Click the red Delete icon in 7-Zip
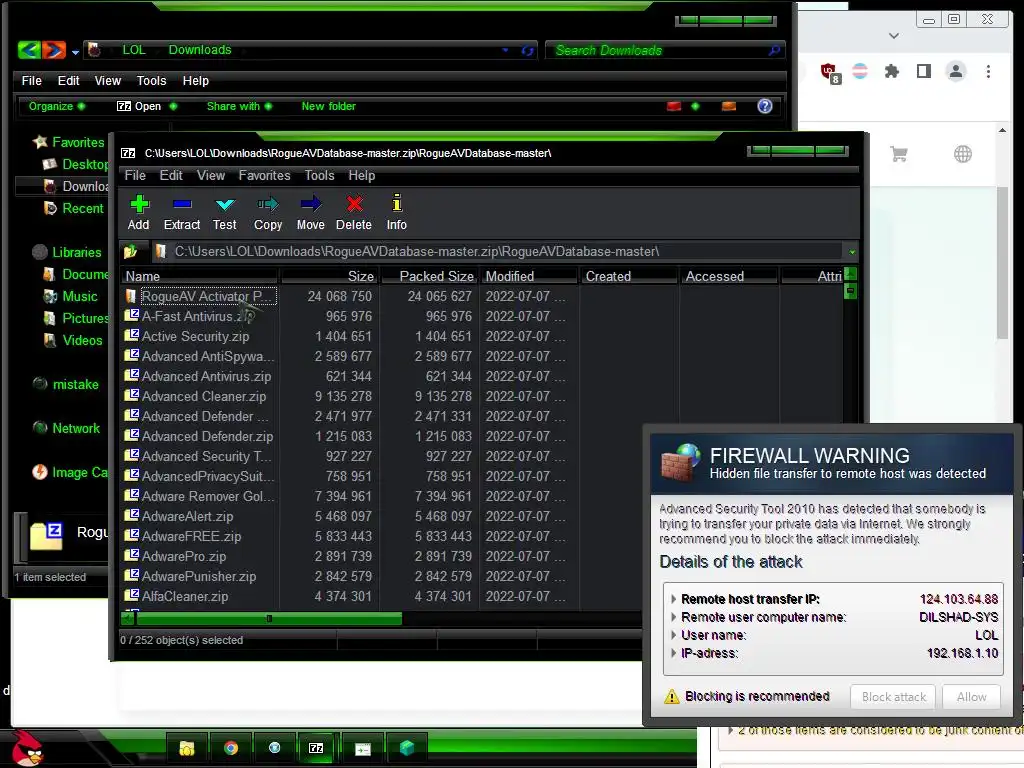 (x=354, y=205)
